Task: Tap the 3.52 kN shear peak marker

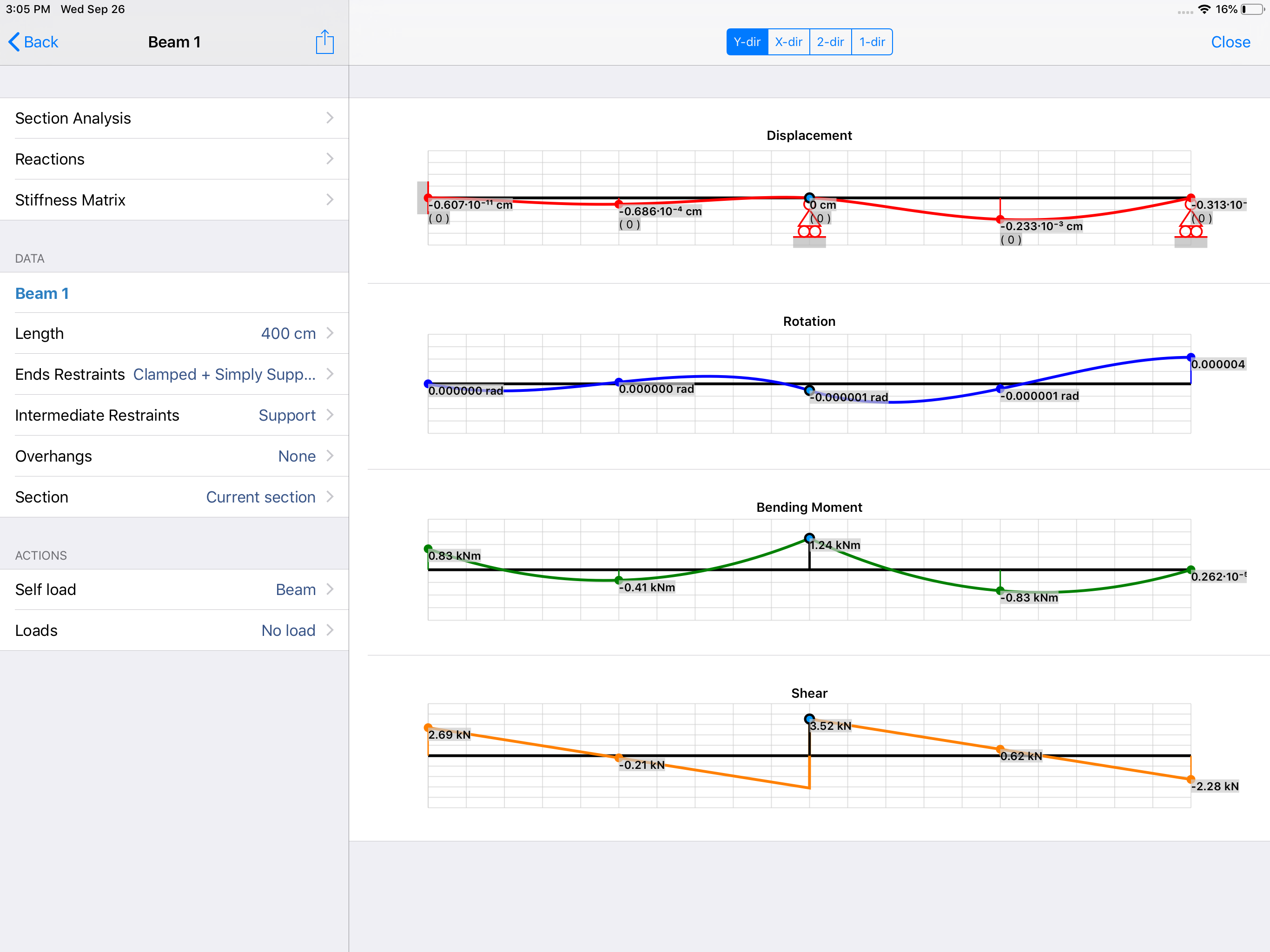Action: pos(809,719)
